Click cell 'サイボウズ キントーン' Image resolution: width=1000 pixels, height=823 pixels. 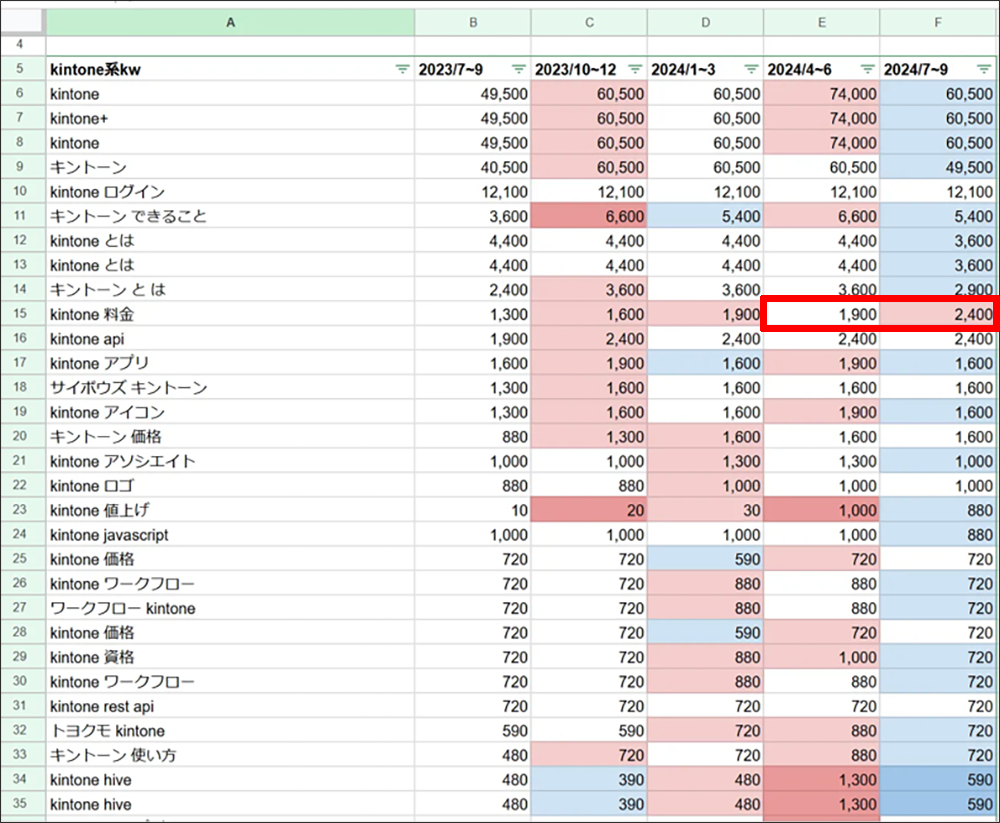point(230,388)
